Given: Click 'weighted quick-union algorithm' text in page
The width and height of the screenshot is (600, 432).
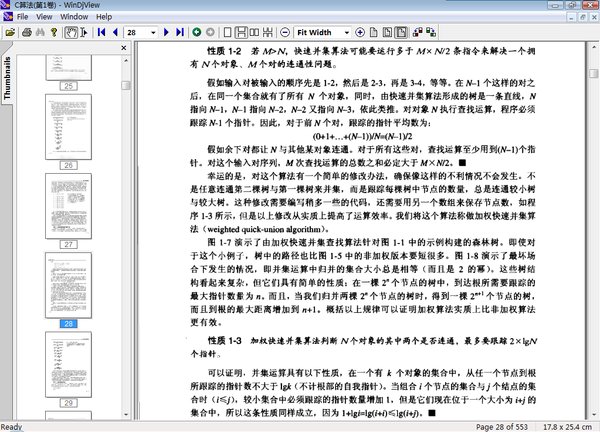Looking at the screenshot, I should tap(266, 230).
